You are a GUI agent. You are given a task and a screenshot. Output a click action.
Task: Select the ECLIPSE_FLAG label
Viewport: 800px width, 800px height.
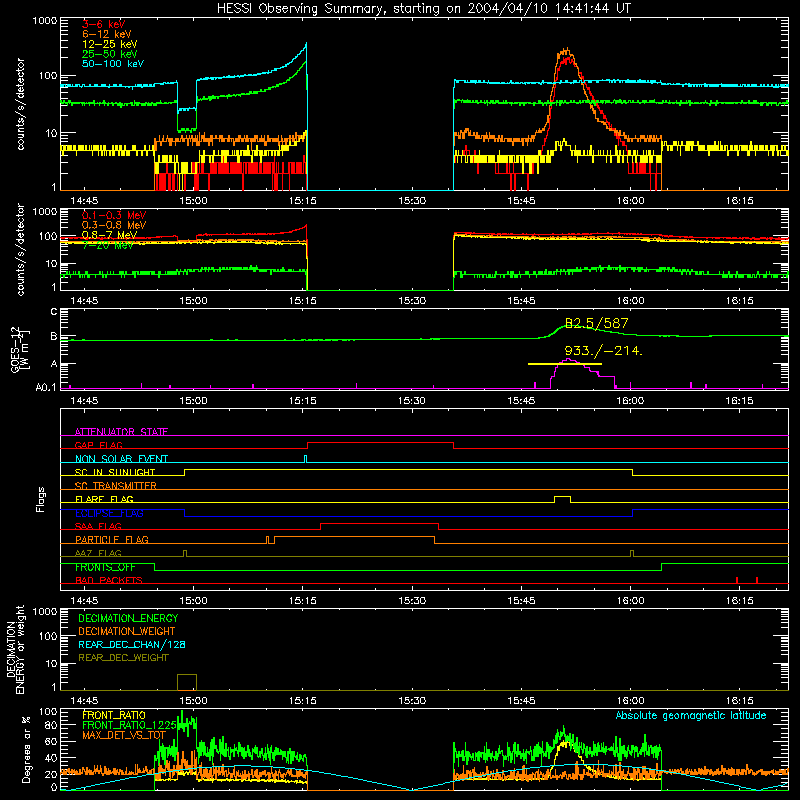click(x=109, y=513)
